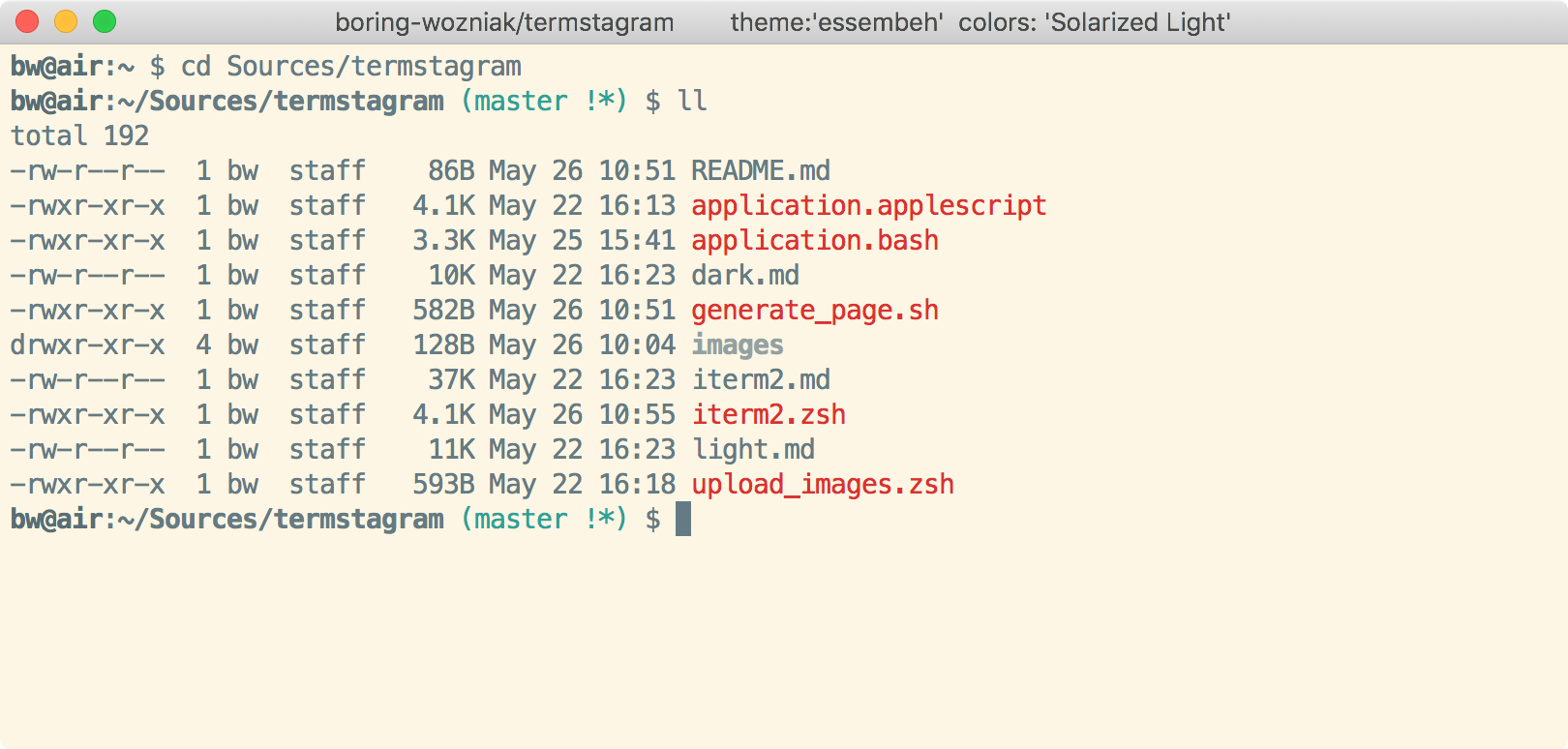Viewport: 1568px width, 749px height.
Task: Click the application.bash executable entry
Action: (814, 241)
